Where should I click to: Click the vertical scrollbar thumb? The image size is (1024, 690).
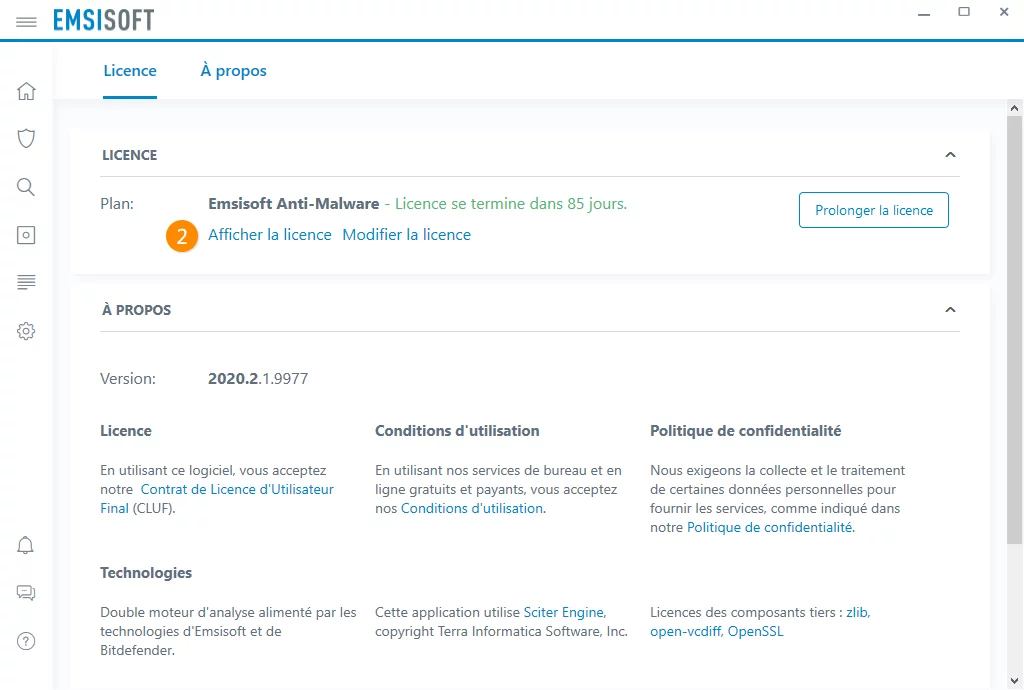(1014, 330)
